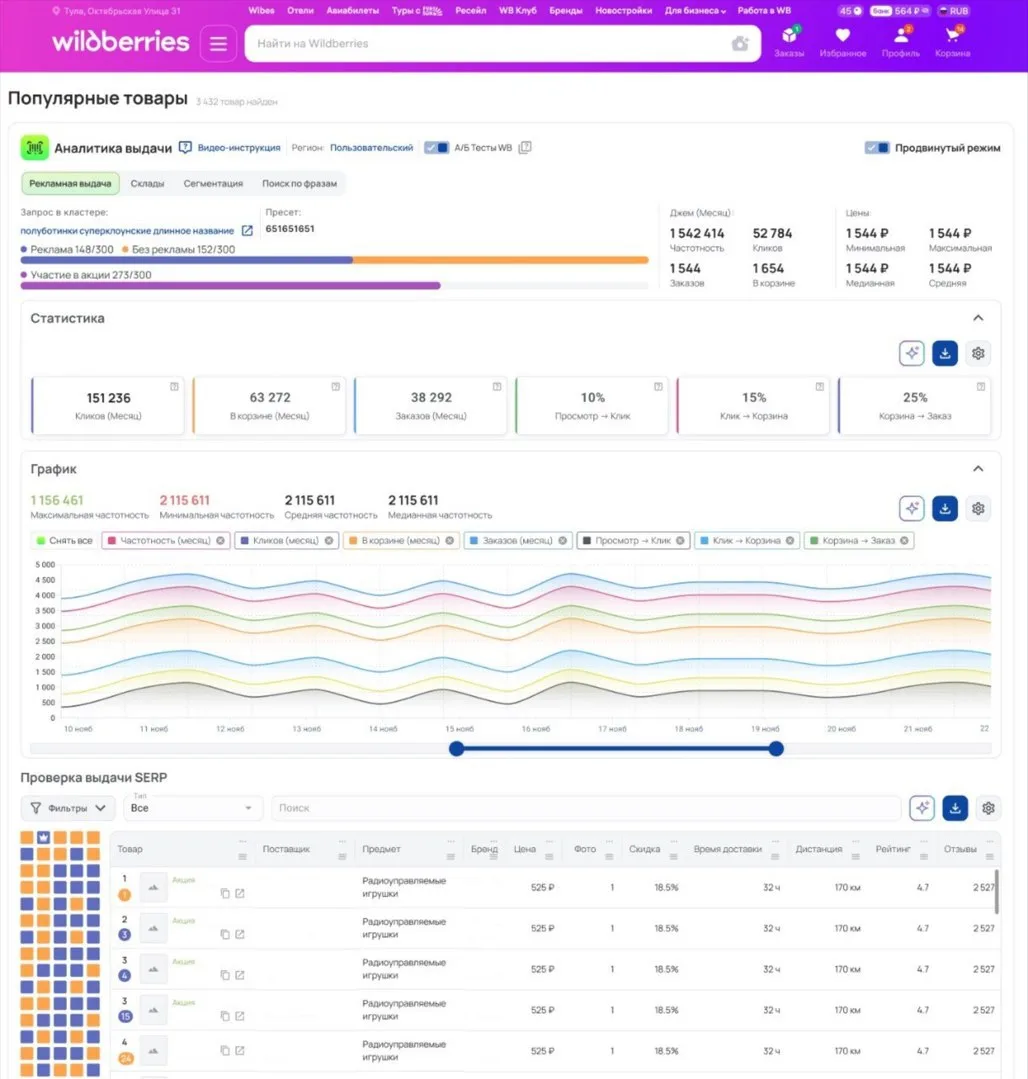The height and width of the screenshot is (1079, 1028).
Task: Click the green Аналитика выдачи logo icon
Action: point(34,148)
